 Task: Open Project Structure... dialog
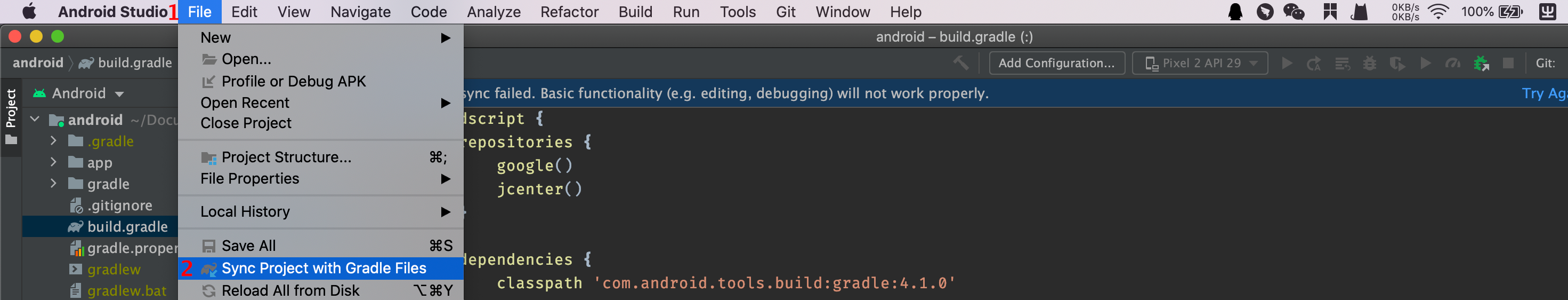click(x=321, y=157)
